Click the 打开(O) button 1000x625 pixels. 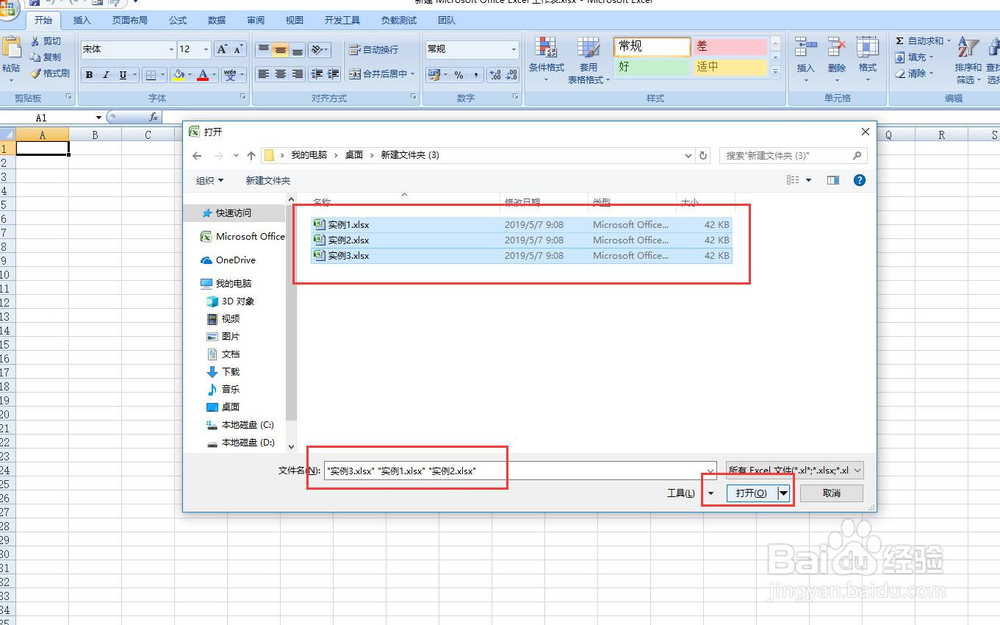click(751, 493)
